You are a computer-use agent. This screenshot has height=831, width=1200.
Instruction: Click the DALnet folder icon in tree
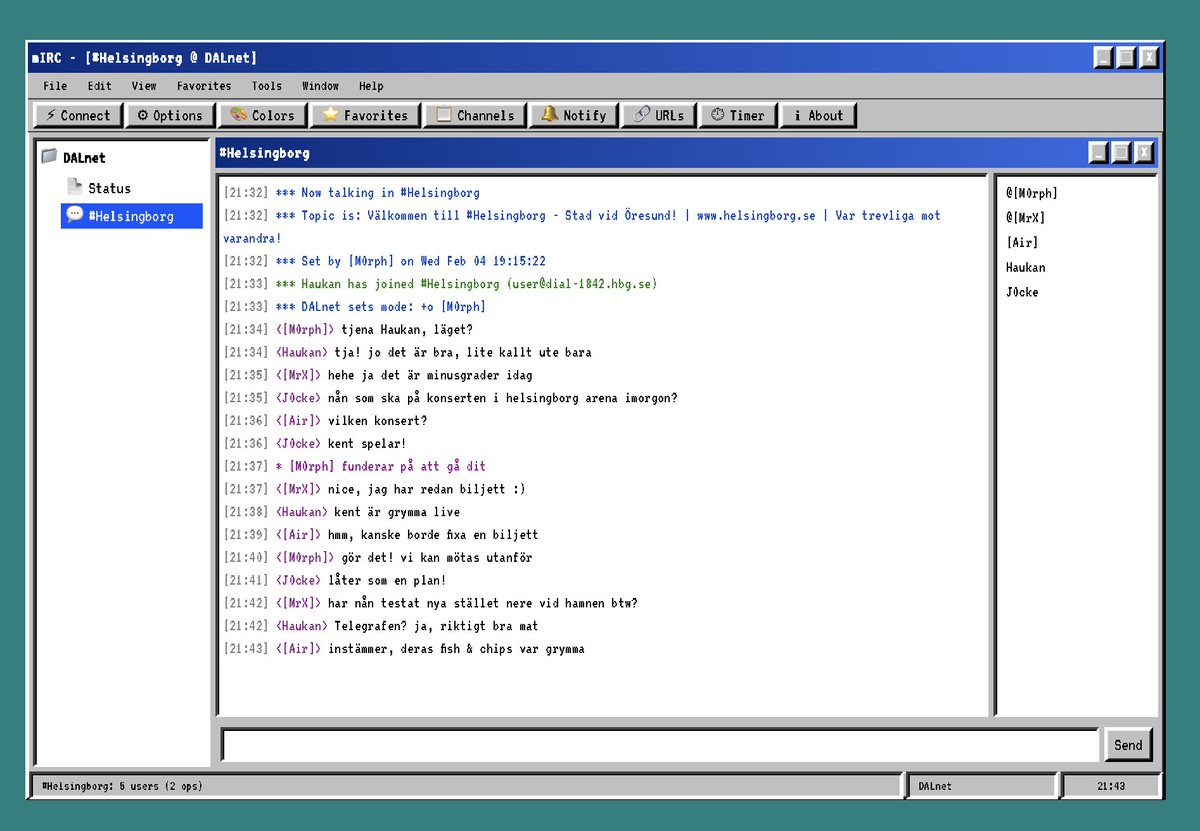coord(49,157)
